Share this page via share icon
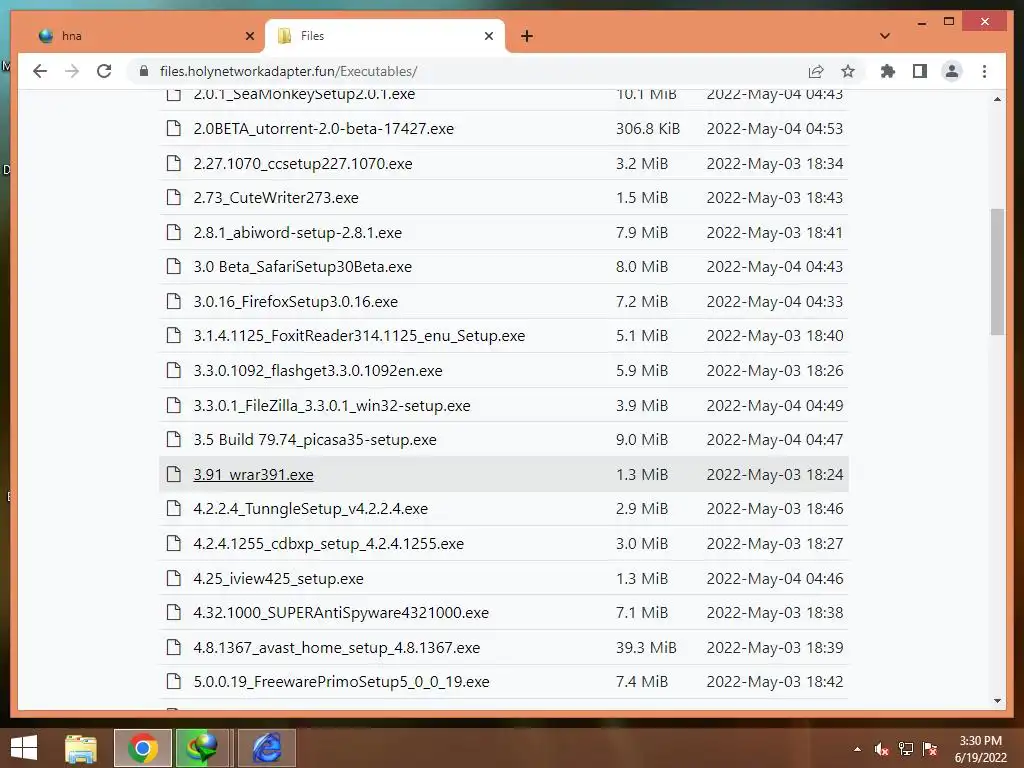 click(x=816, y=71)
